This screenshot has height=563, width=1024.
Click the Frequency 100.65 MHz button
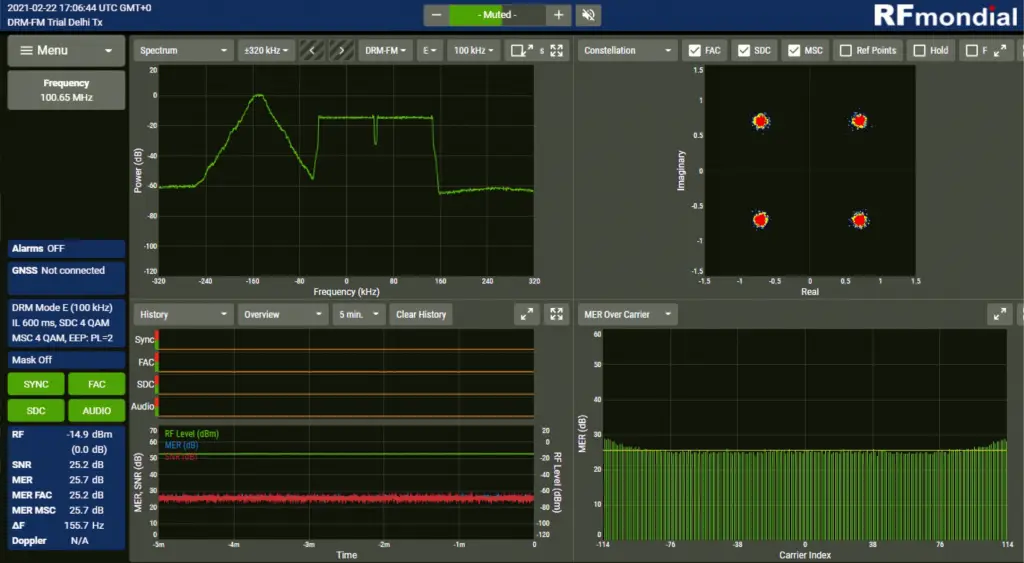point(66,90)
